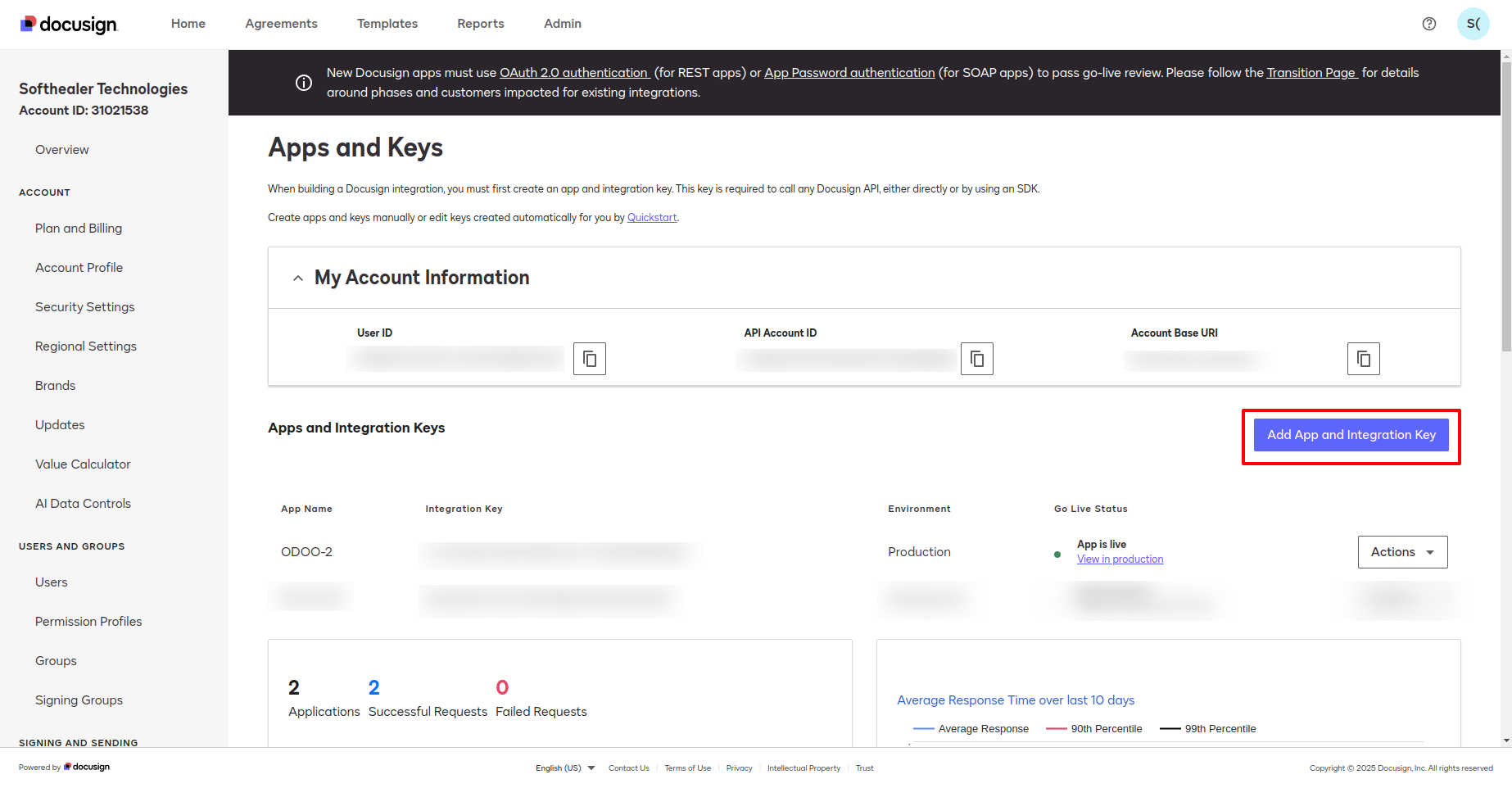Click Add App and Integration Key
Viewport: 1512px width, 788px height.
(x=1351, y=435)
